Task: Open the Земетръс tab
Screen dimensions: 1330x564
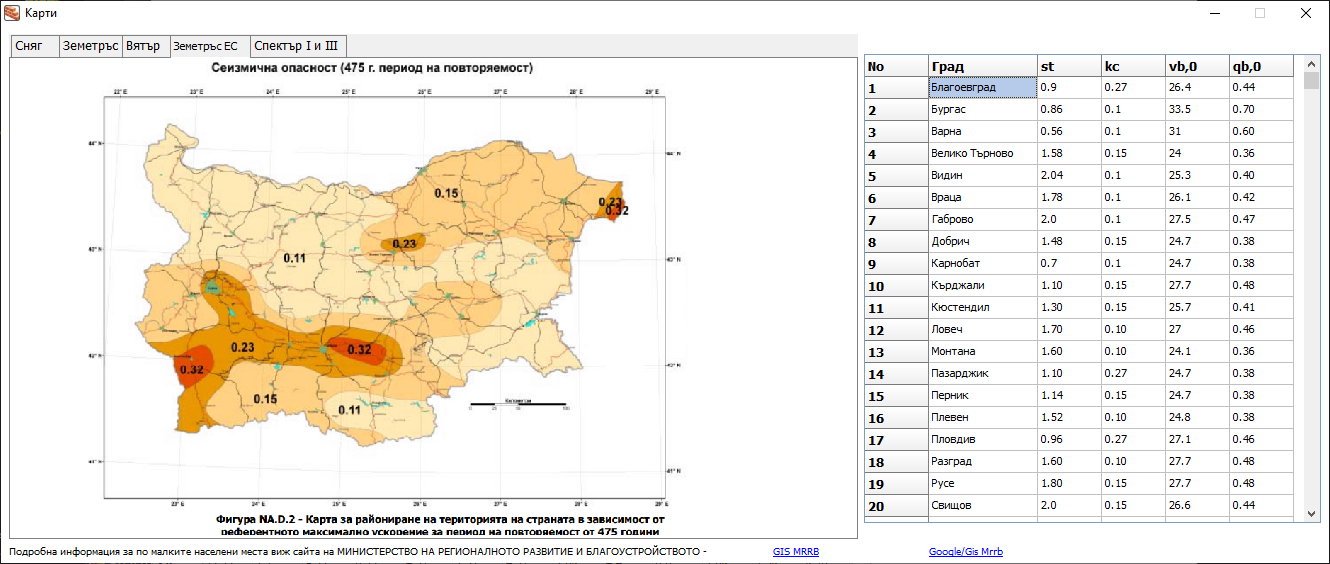Action: point(90,46)
